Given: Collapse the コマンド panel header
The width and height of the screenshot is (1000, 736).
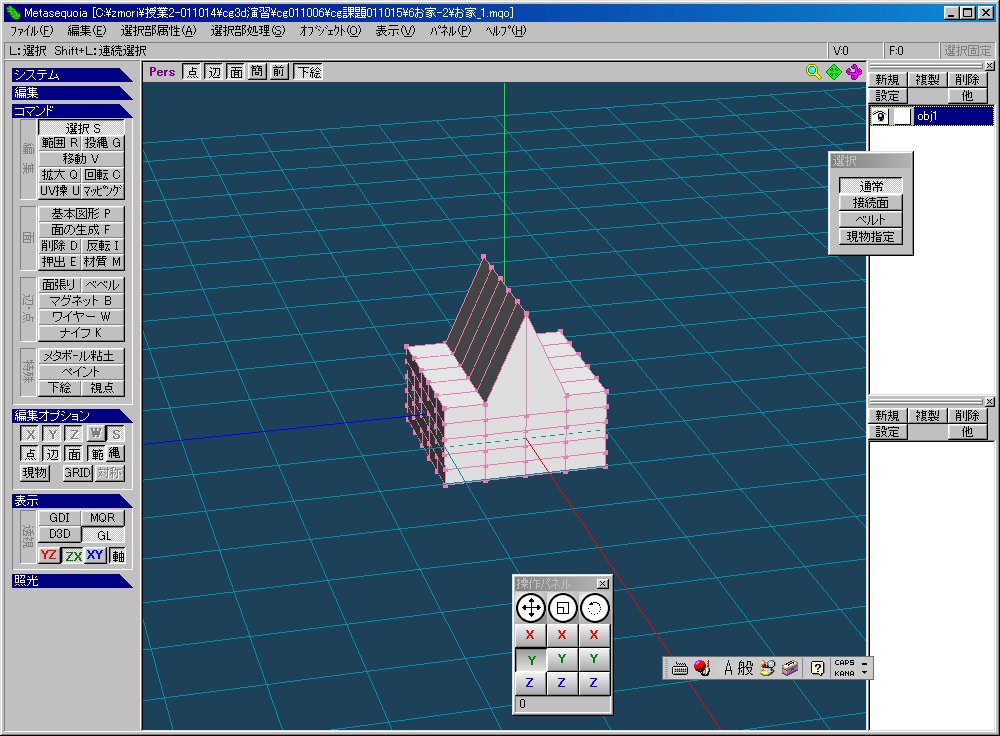Looking at the screenshot, I should click(x=71, y=111).
